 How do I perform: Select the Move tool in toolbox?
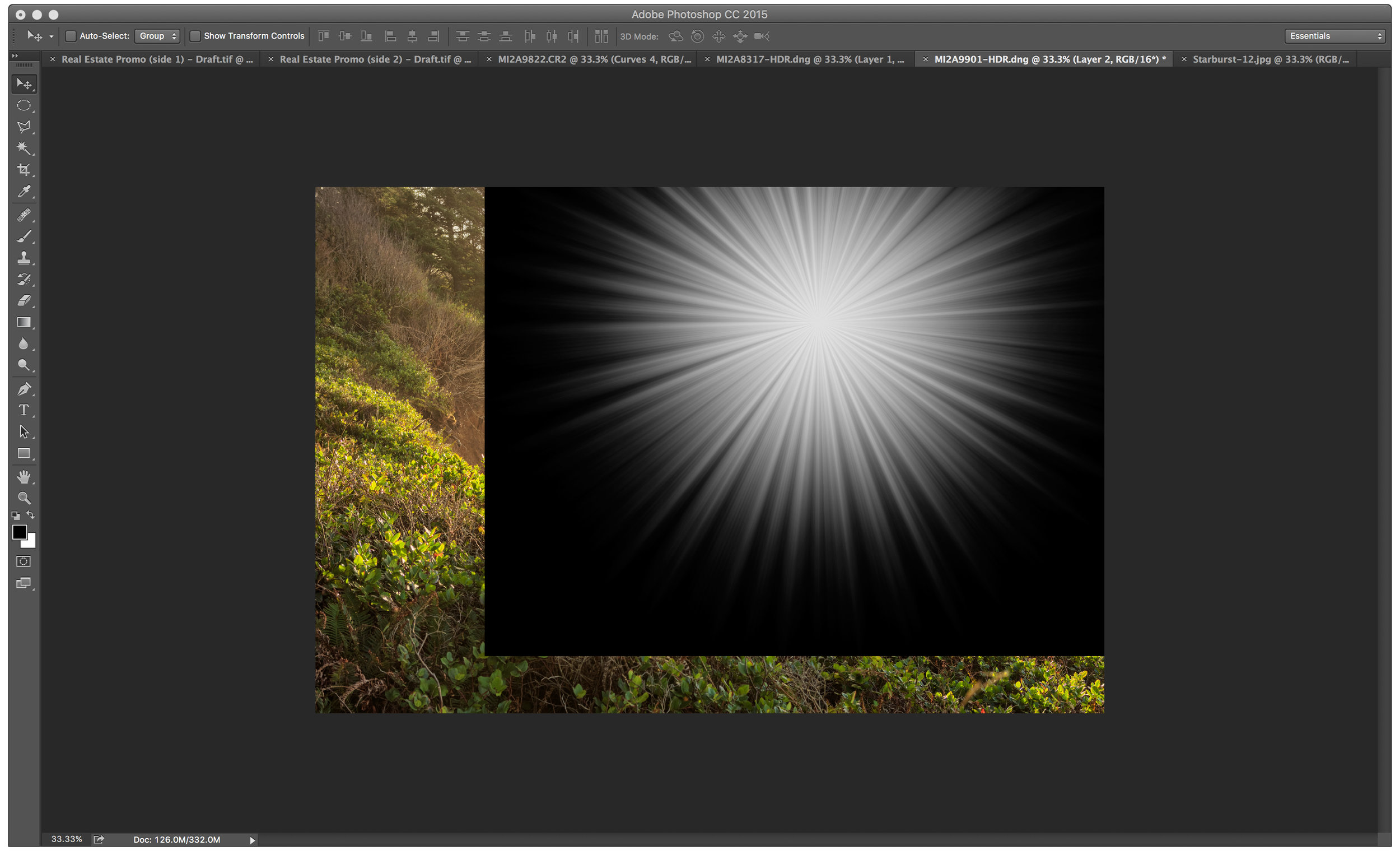(x=24, y=84)
